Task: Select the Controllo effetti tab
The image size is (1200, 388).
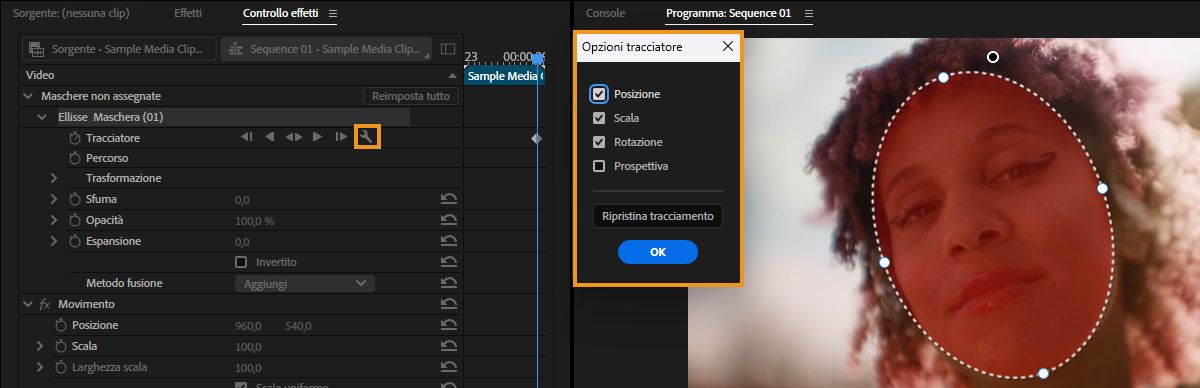Action: (x=282, y=14)
